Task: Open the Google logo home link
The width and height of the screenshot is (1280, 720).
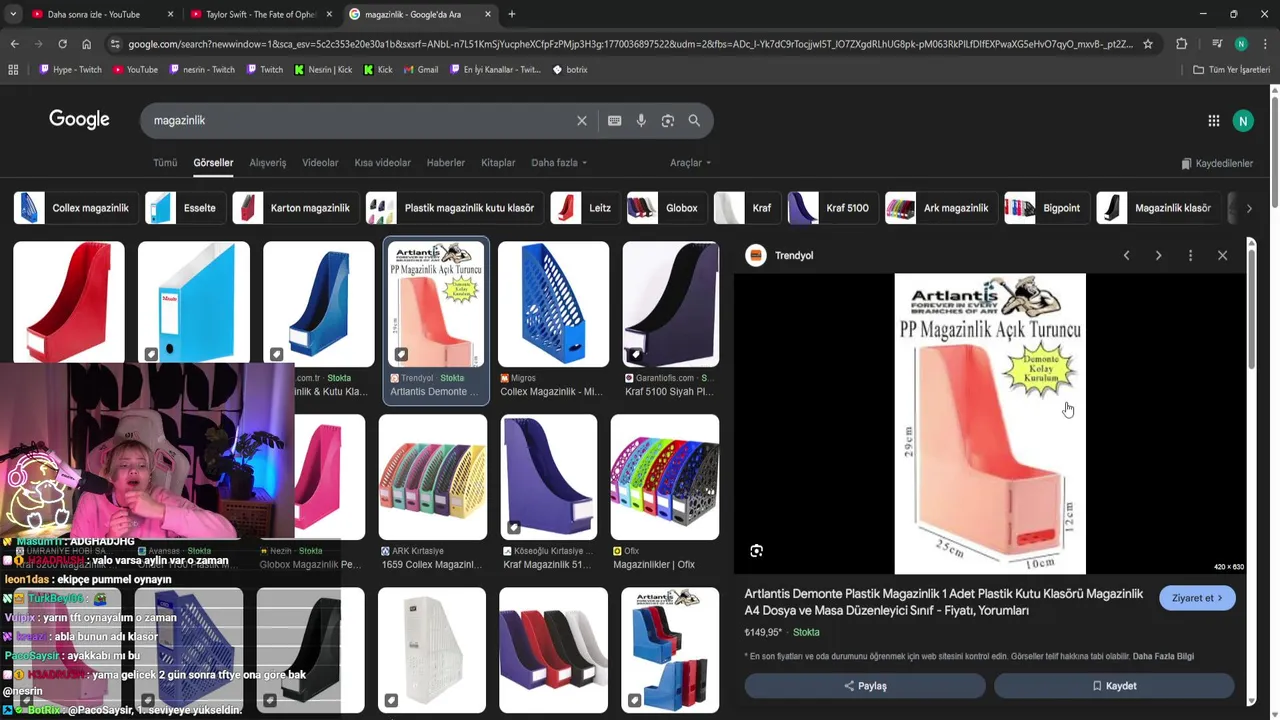Action: 79,120
